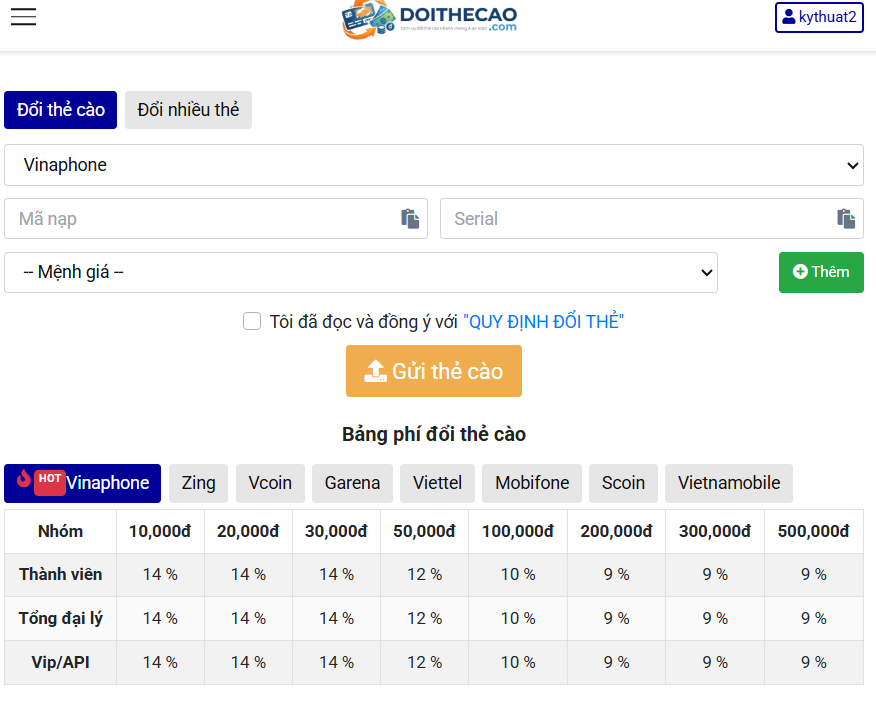The width and height of the screenshot is (876, 707).
Task: Click the 50,000đ column header
Action: point(425,532)
